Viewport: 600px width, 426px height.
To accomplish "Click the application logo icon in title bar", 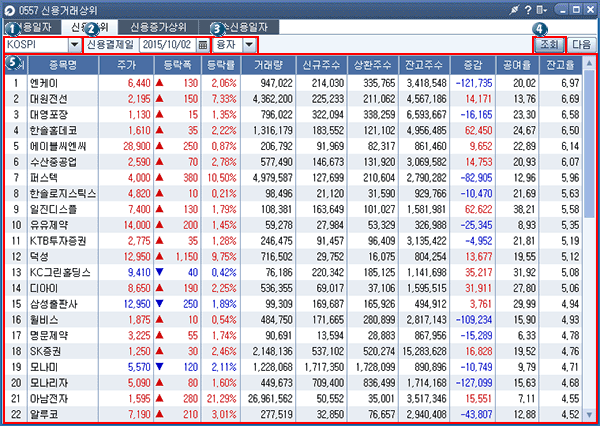I will click(x=9, y=10).
